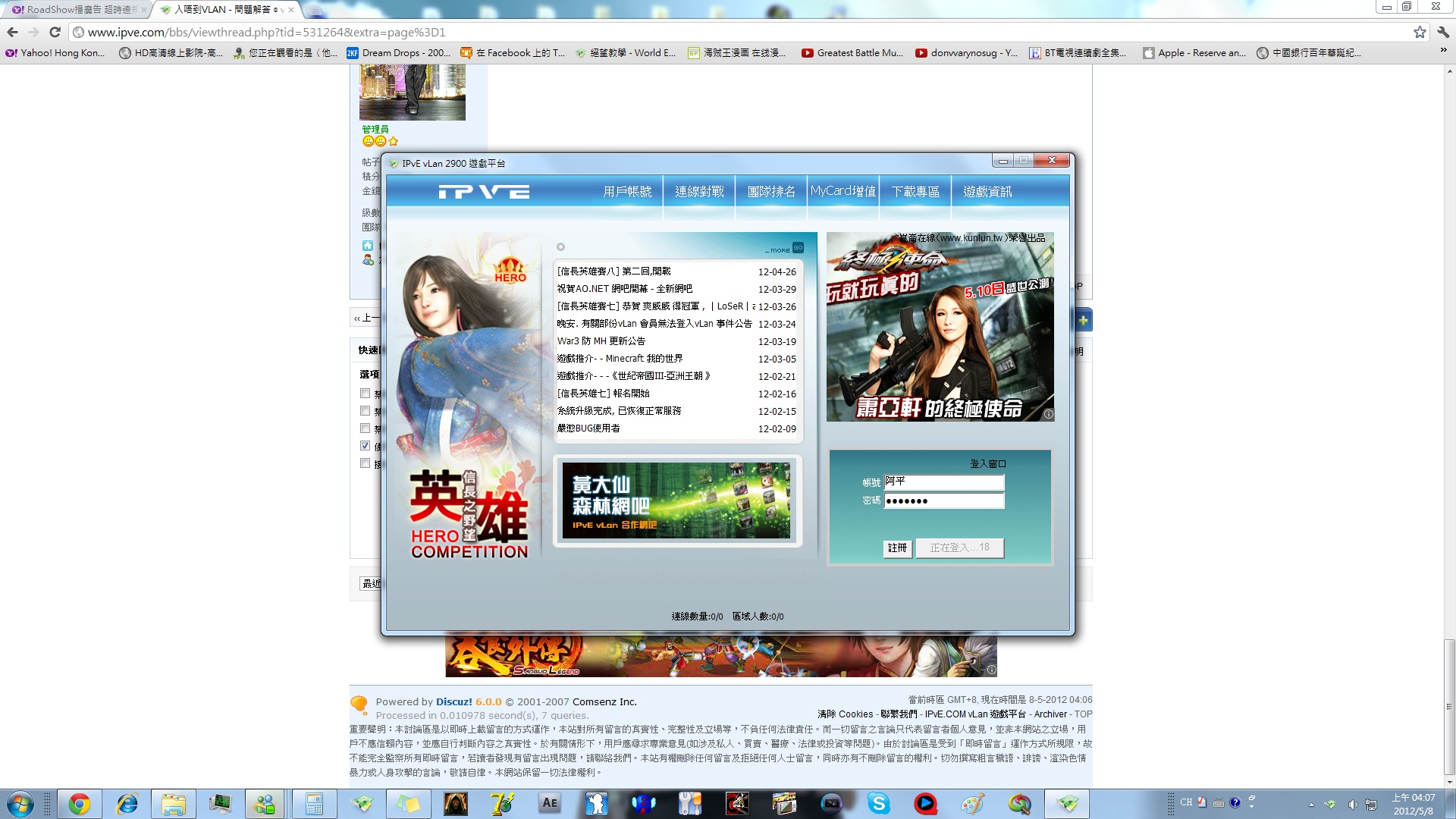The height and width of the screenshot is (819, 1456).
Task: Show hidden system tray icons arrow
Action: 1311,804
